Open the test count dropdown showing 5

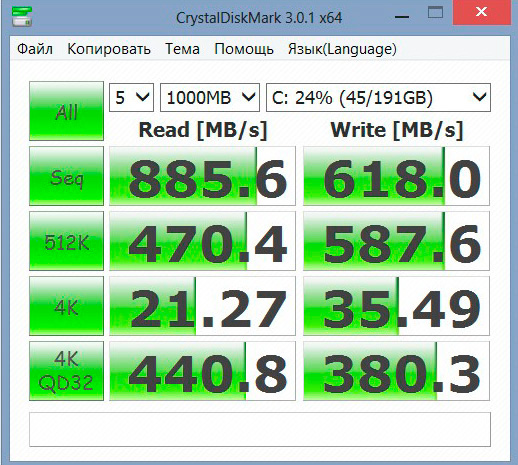click(131, 97)
